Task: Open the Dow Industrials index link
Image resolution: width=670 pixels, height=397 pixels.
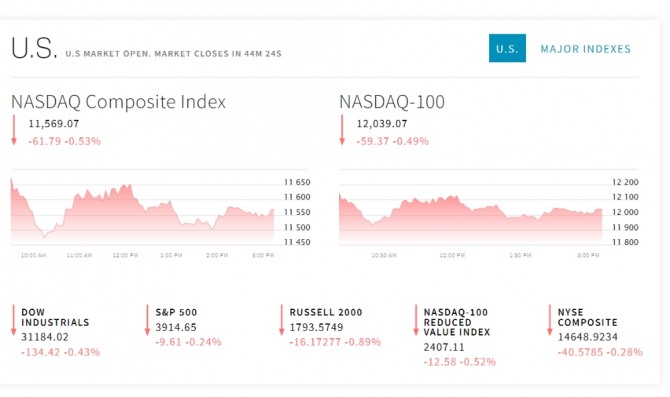Action: [55, 317]
